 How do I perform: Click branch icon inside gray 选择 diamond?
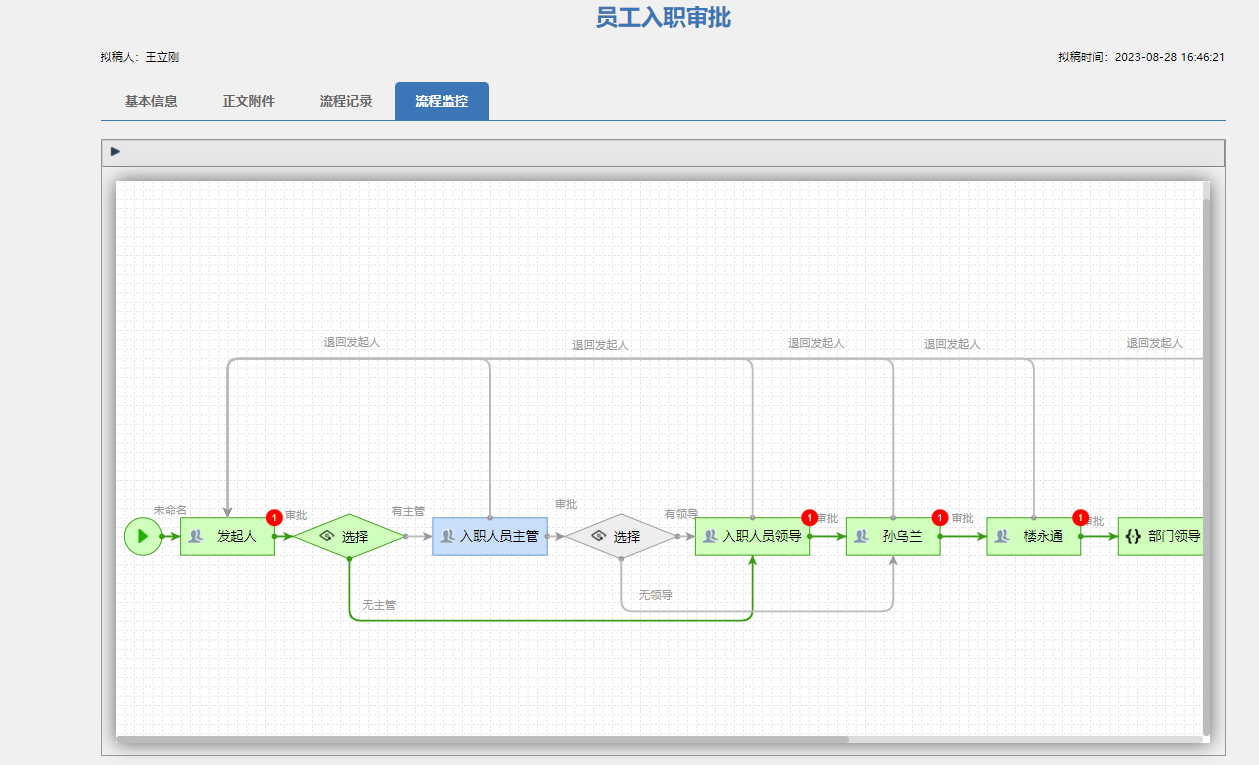click(599, 536)
